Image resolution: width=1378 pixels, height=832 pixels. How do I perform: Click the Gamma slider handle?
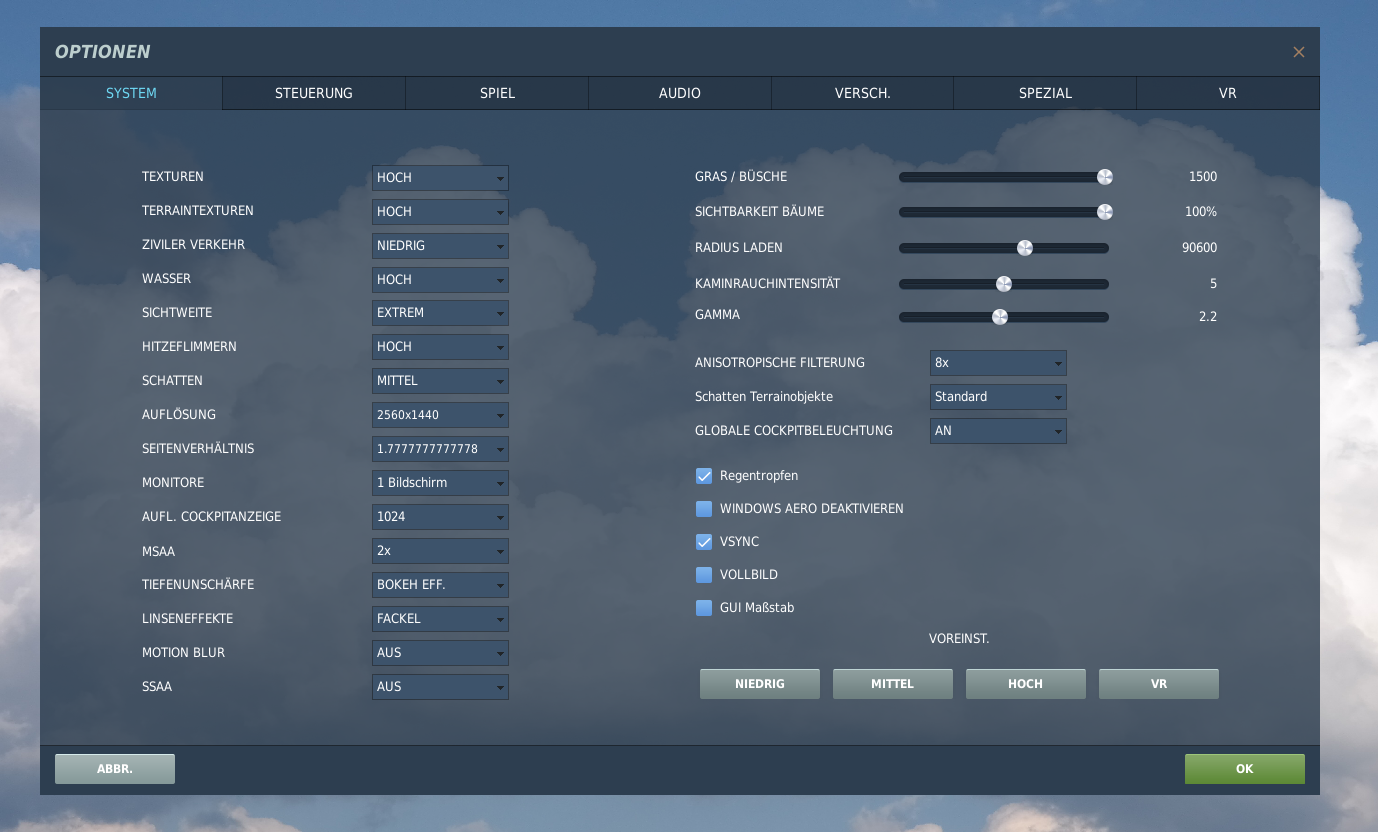999,317
